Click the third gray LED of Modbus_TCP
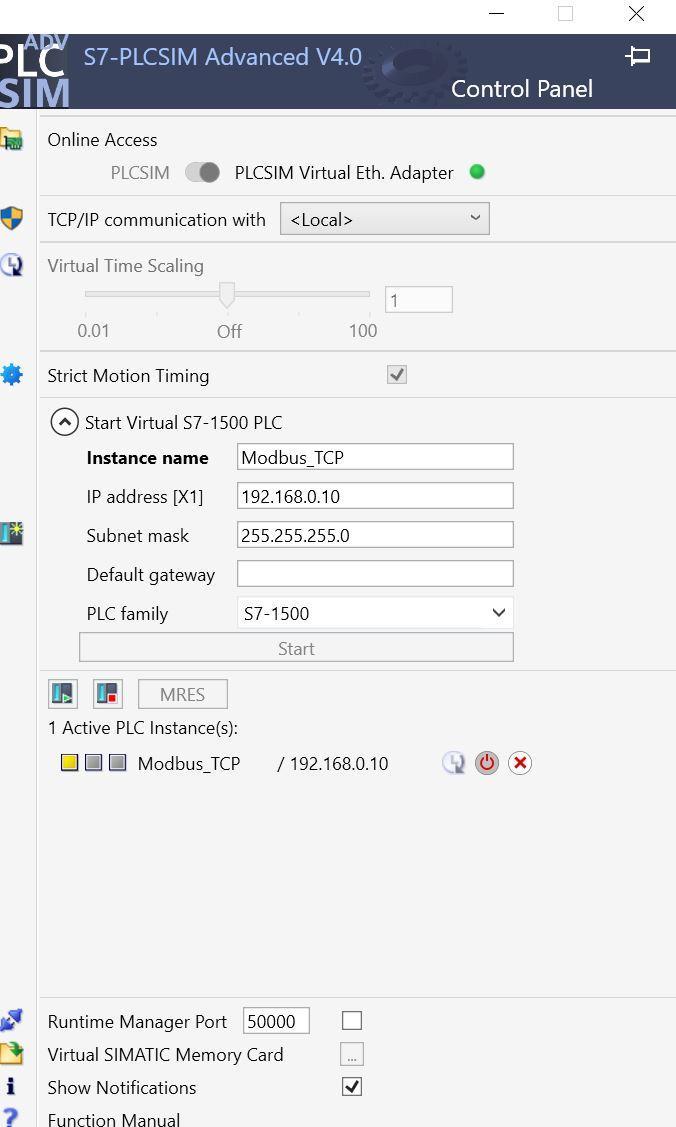Screen dimensions: 676x1127 (x=118, y=762)
